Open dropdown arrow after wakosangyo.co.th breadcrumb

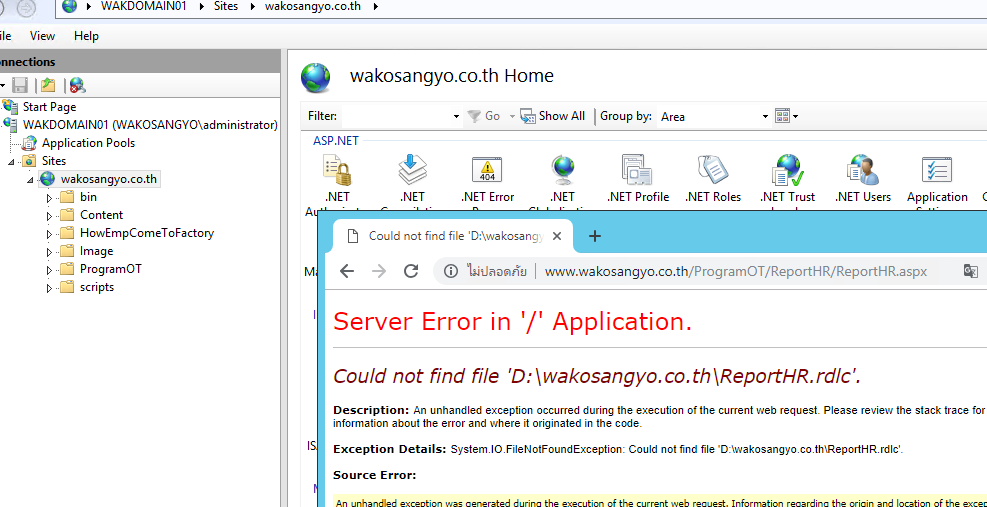click(376, 7)
